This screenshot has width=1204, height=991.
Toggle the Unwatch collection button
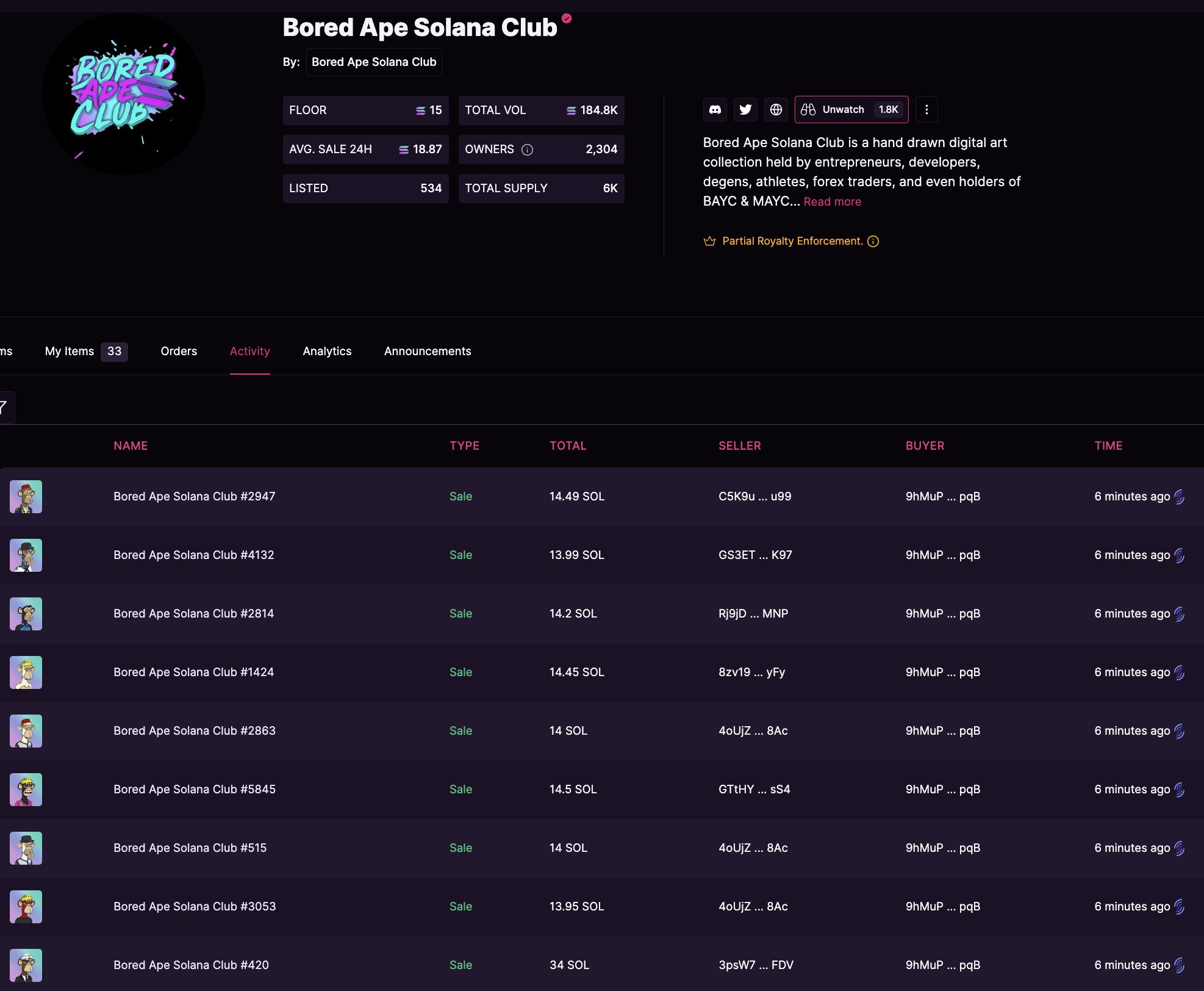851,110
